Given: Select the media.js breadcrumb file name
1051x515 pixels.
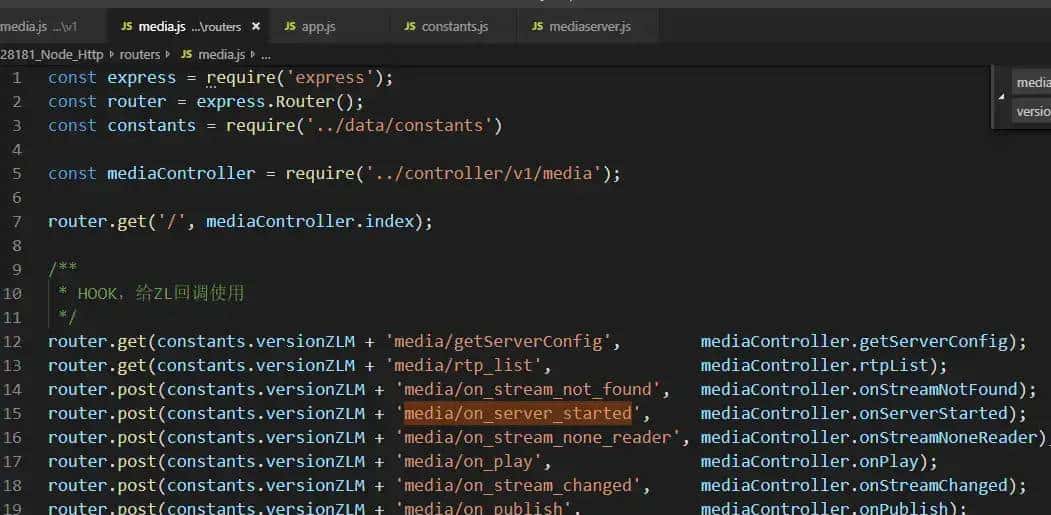Looking at the screenshot, I should (x=221, y=54).
